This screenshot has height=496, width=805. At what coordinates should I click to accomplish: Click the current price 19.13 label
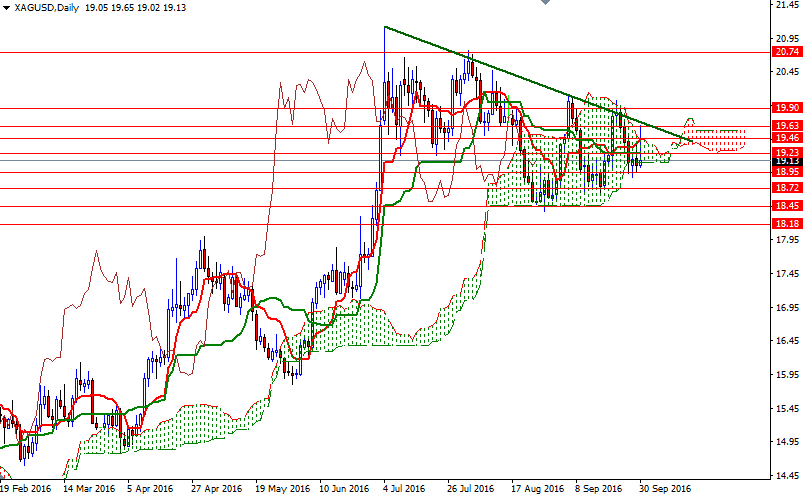click(x=787, y=161)
